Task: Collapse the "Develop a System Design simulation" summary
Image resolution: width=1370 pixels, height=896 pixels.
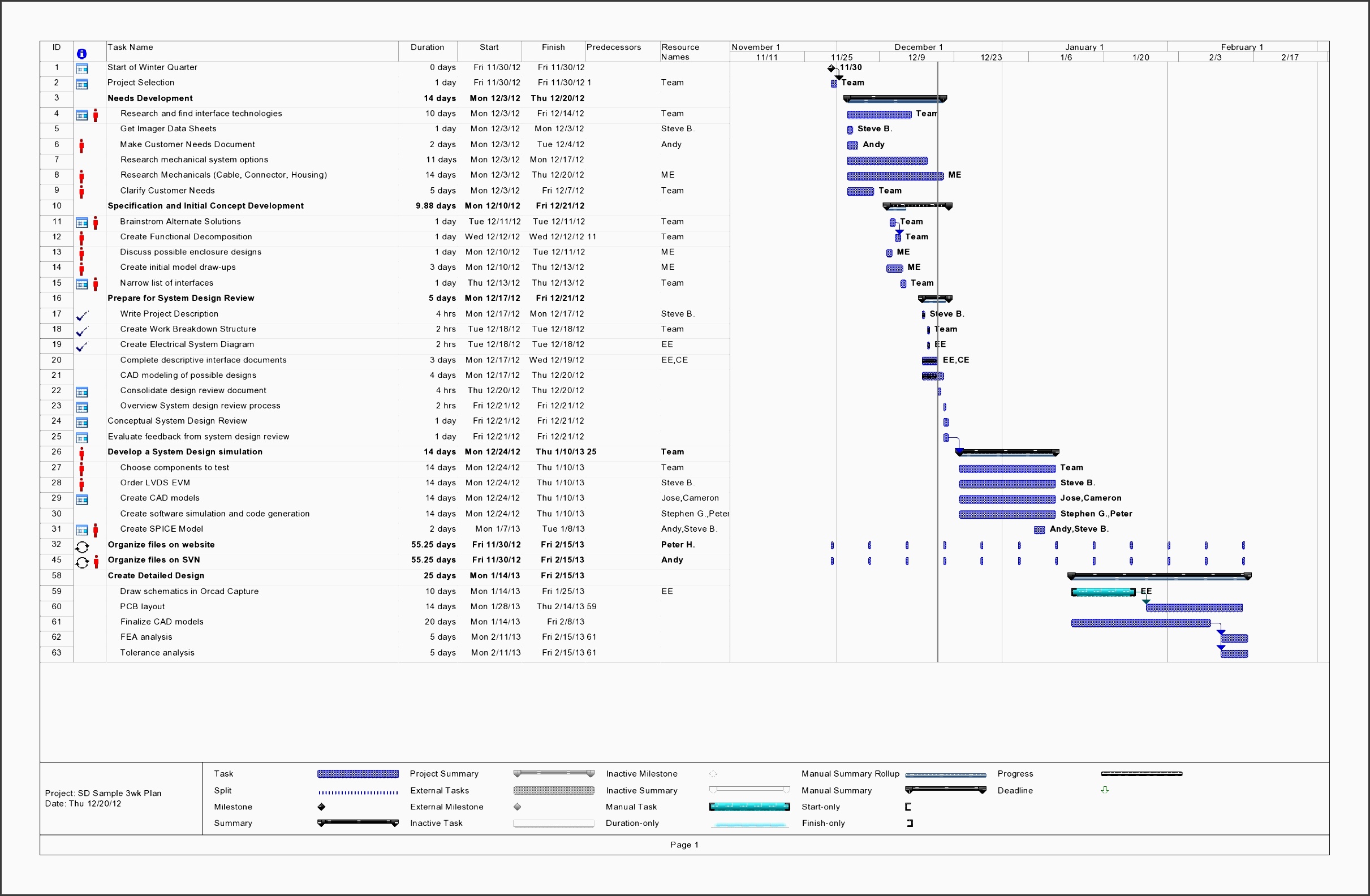Action: (x=184, y=452)
